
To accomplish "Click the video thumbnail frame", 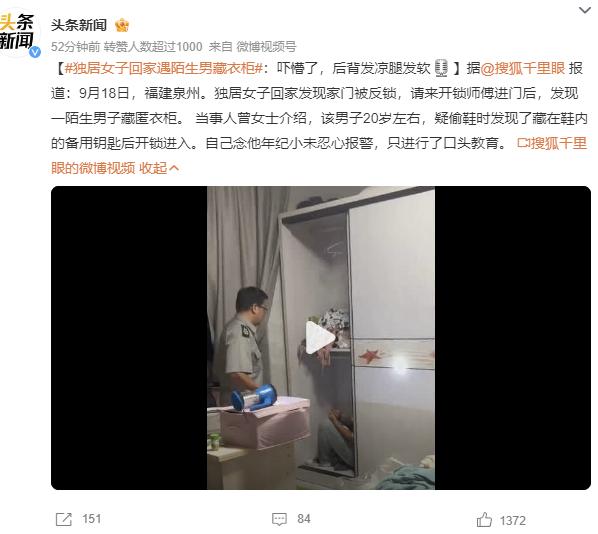I will click(321, 338).
